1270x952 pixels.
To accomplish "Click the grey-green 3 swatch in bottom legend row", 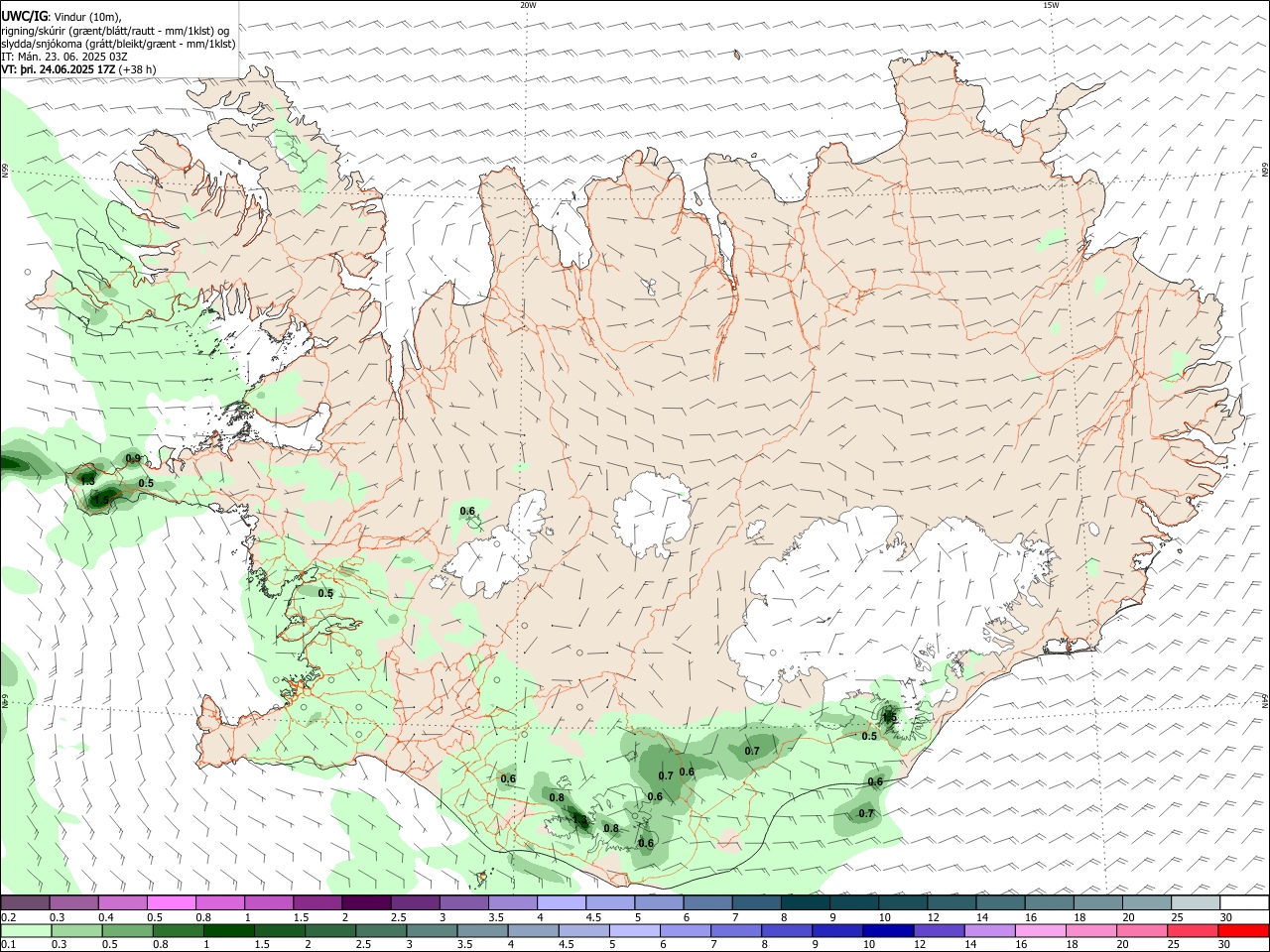I will [x=432, y=930].
